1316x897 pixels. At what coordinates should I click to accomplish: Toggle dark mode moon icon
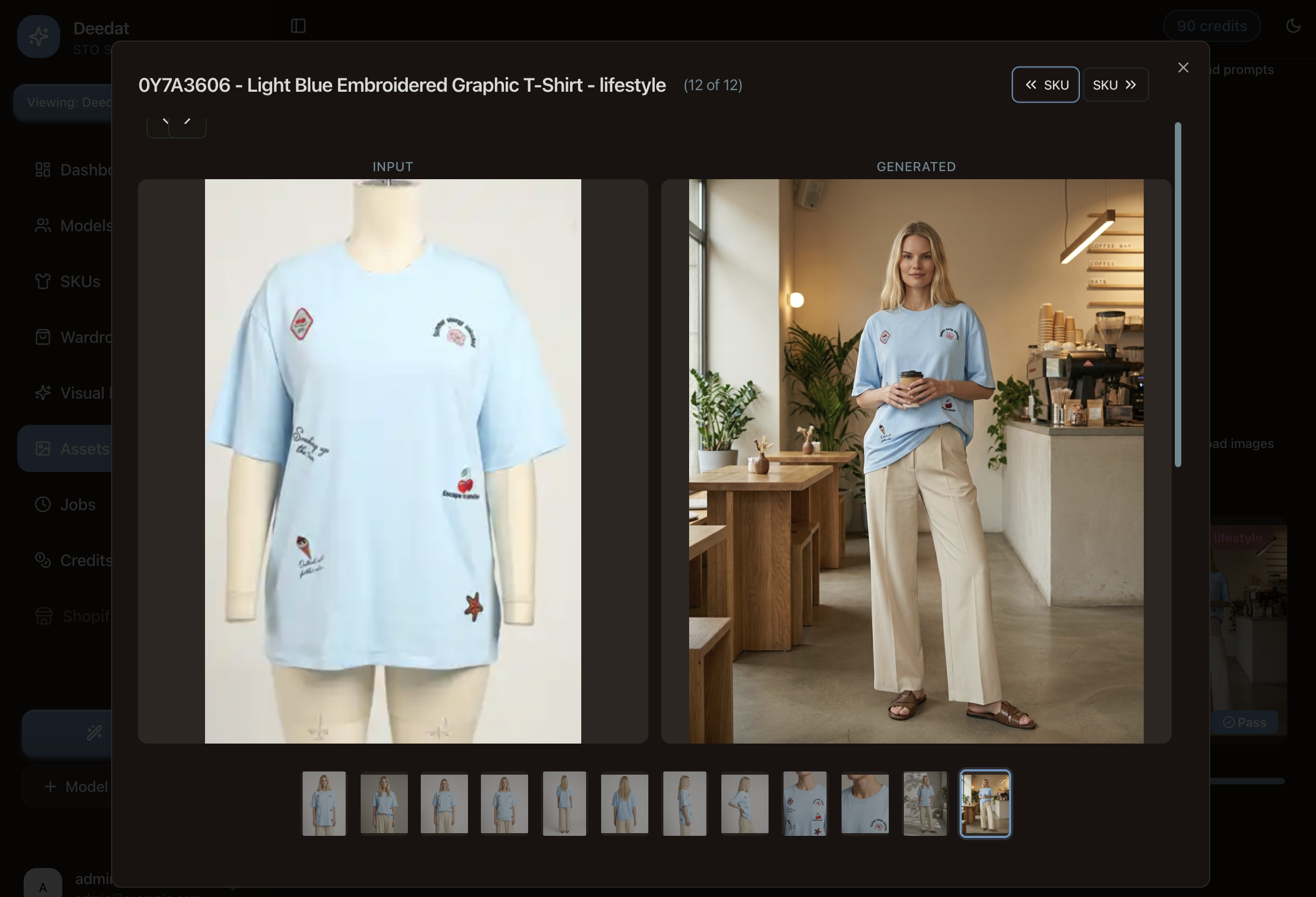tap(1293, 26)
